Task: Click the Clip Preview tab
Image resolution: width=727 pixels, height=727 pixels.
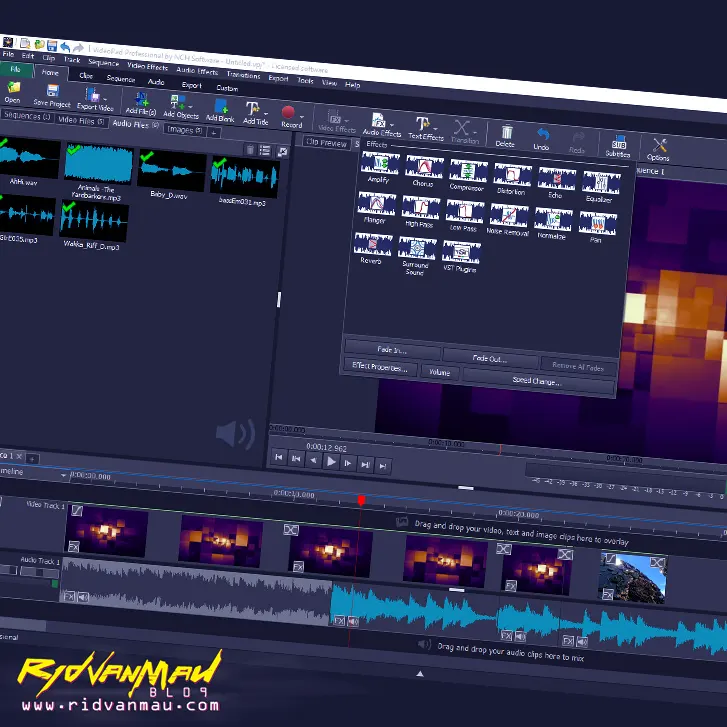Action: 326,143
